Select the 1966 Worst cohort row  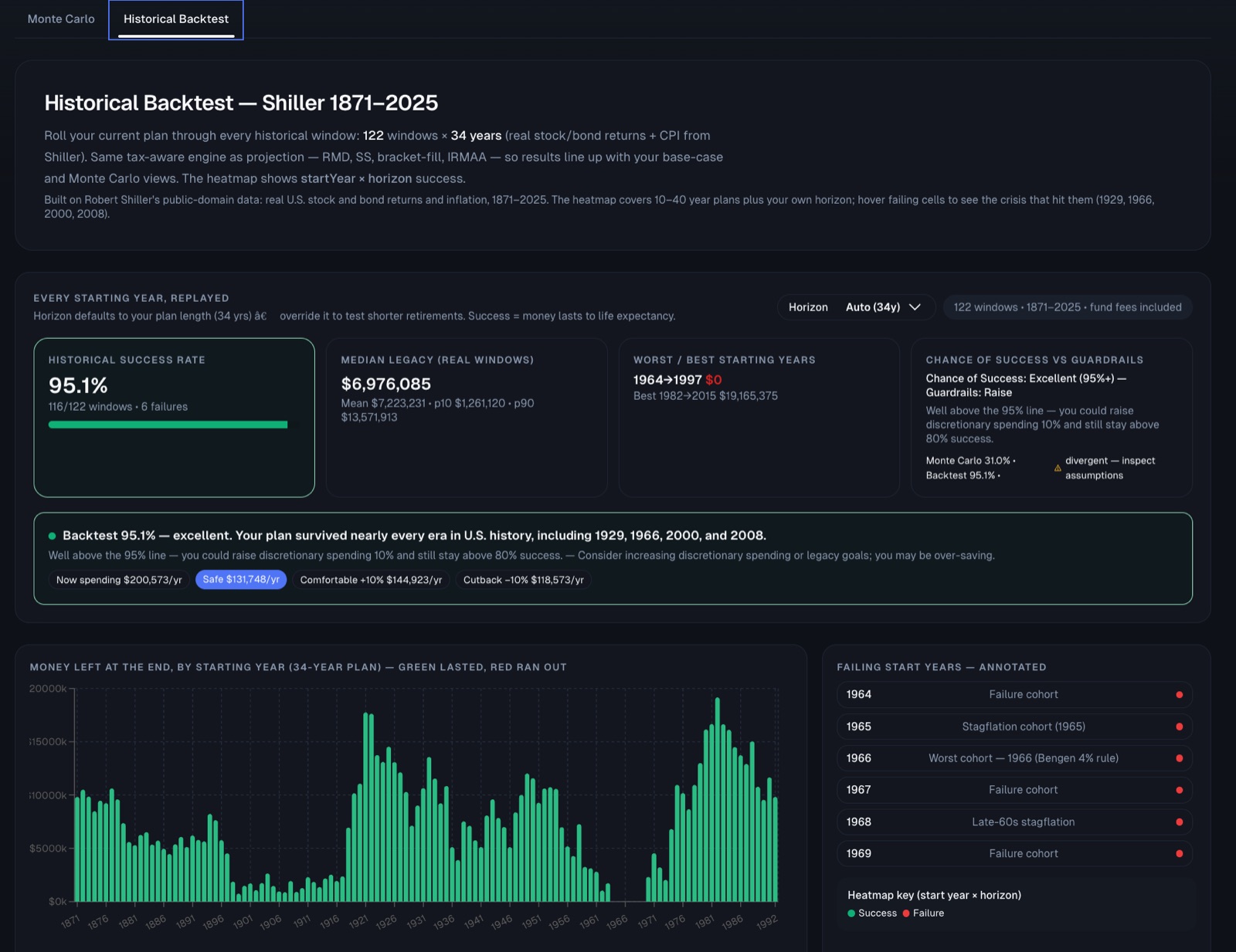pyautogui.click(x=1014, y=758)
